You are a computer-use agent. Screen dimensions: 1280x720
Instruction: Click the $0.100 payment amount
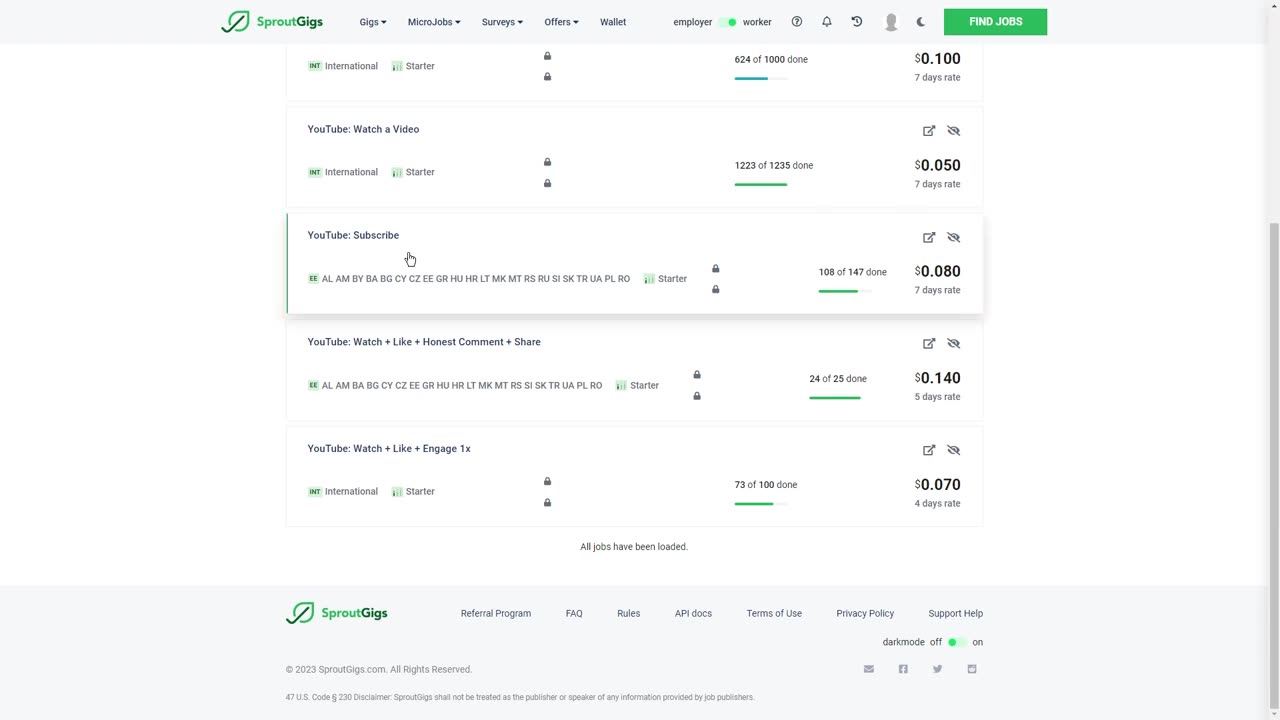(937, 59)
